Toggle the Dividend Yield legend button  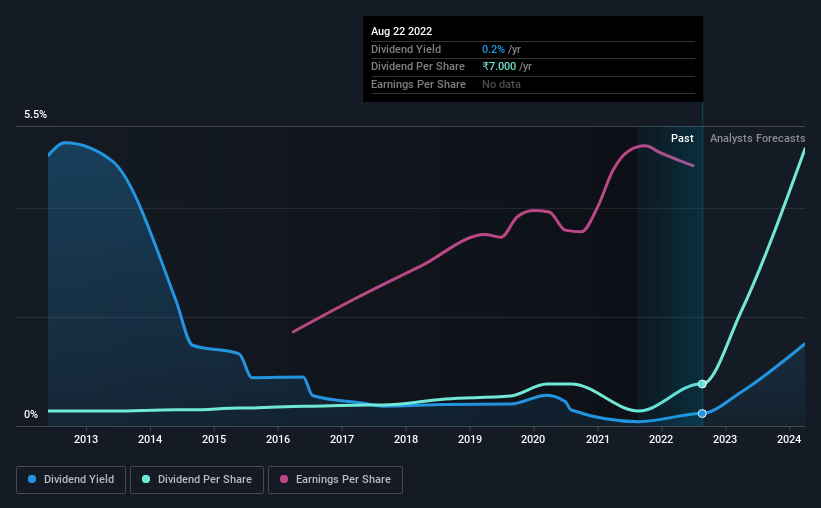tap(71, 480)
